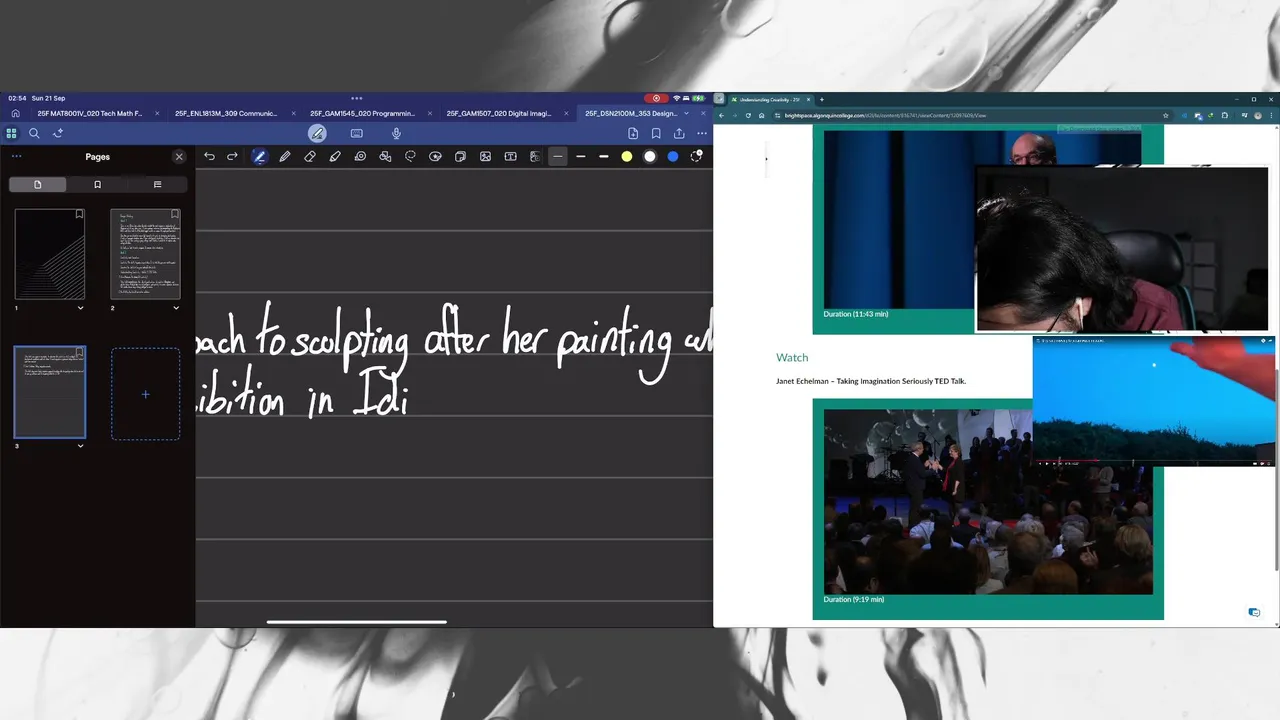Bookmark the current page in top bar
This screenshot has height=720, width=1280.
point(656,133)
